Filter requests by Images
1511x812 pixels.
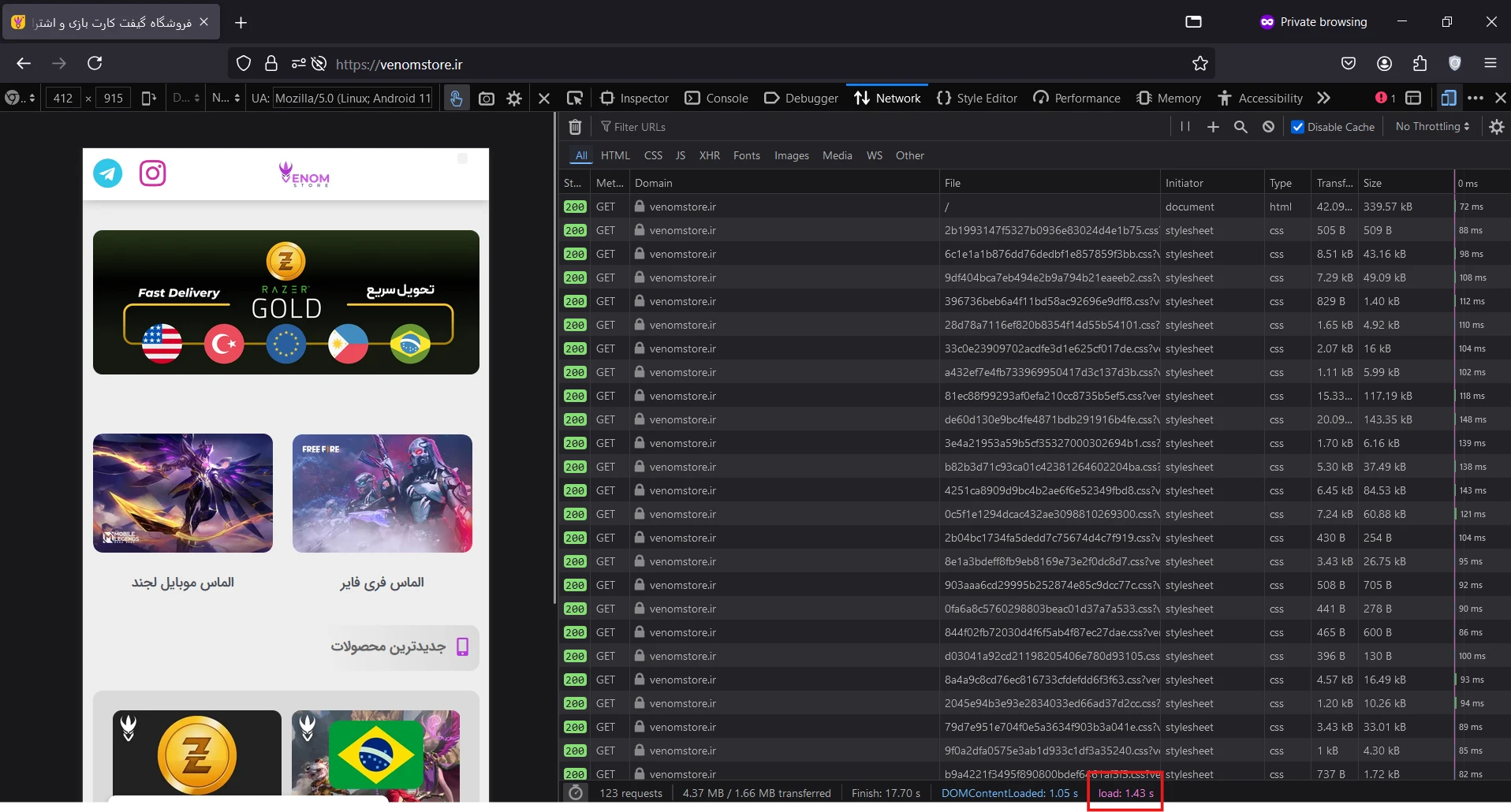click(x=792, y=155)
